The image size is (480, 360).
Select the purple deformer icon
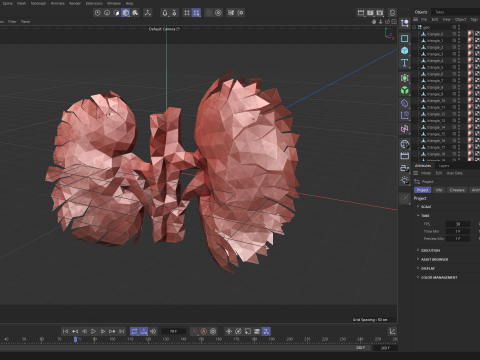[405, 103]
